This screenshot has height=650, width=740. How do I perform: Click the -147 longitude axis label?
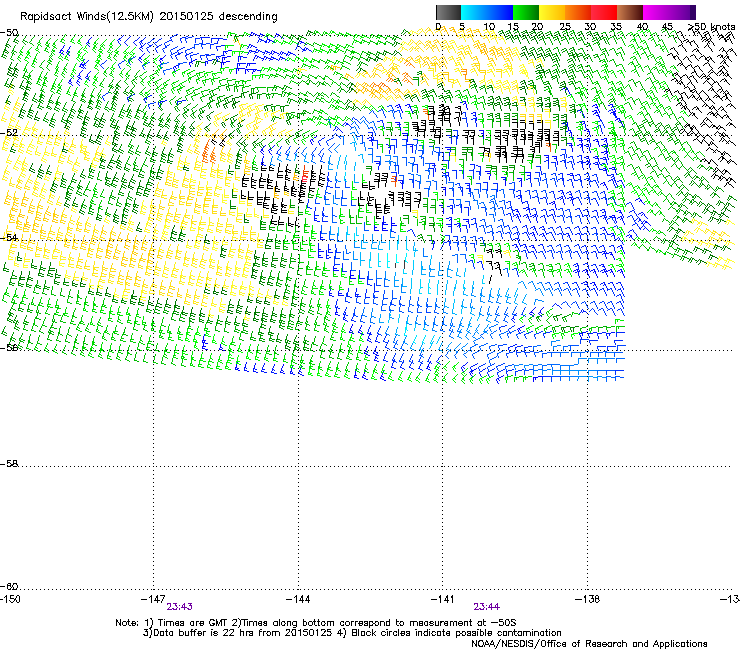tap(153, 599)
